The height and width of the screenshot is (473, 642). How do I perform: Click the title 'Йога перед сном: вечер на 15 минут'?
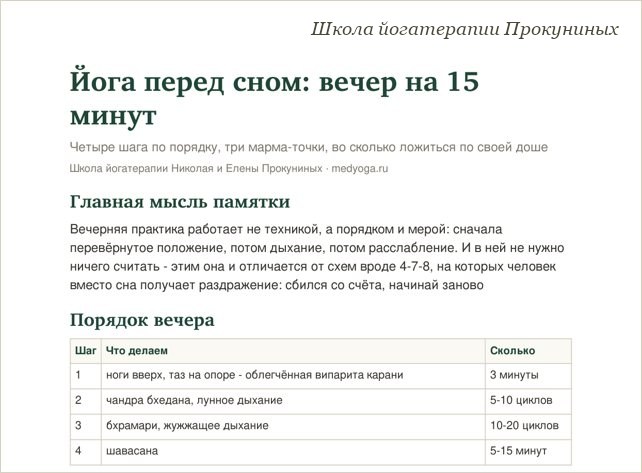[x=274, y=98]
